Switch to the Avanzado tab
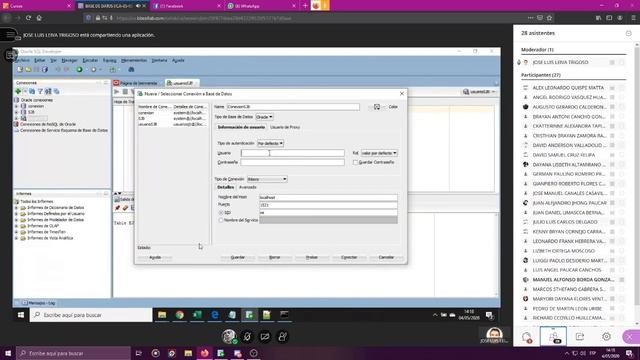Viewport: 640px width, 360px height. (x=247, y=187)
